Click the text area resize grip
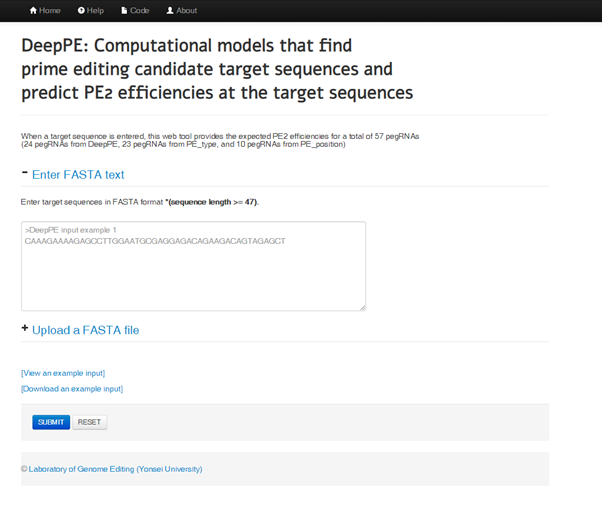The height and width of the screenshot is (525, 602). coord(362,307)
